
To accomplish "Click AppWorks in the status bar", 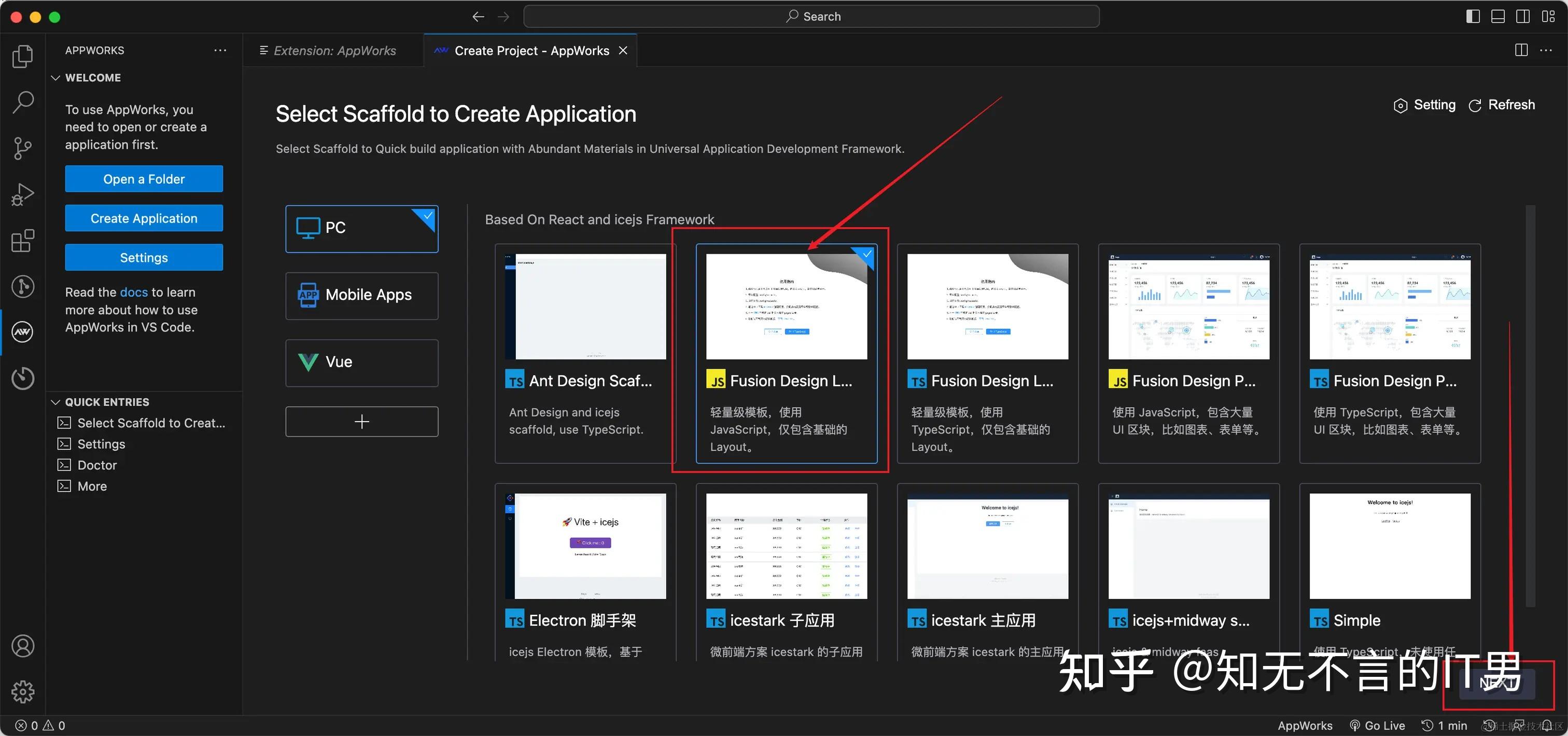I will coord(1305,726).
